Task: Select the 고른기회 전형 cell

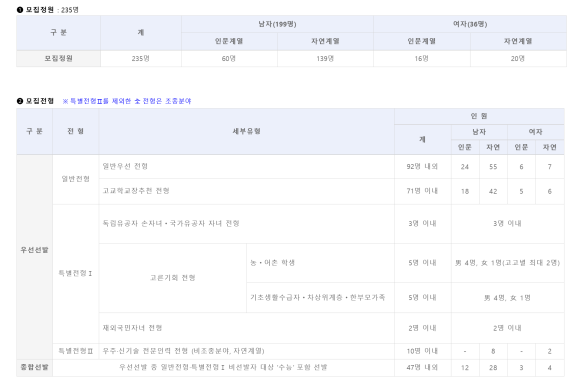Action: (172, 278)
